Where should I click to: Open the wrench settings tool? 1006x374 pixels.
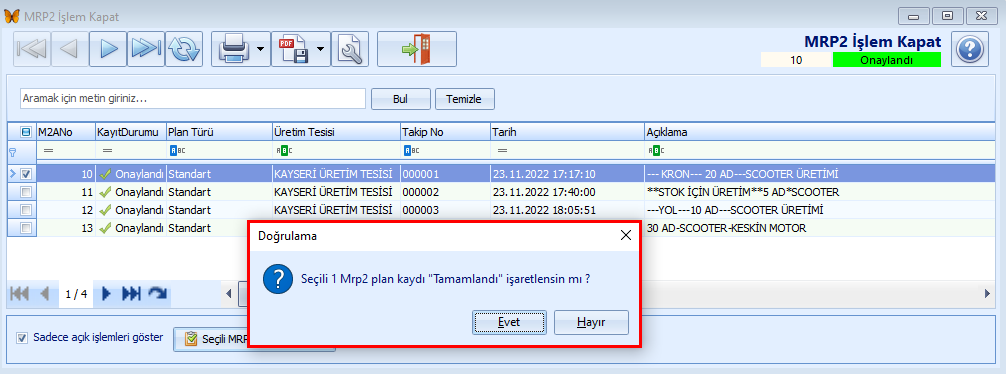click(350, 49)
